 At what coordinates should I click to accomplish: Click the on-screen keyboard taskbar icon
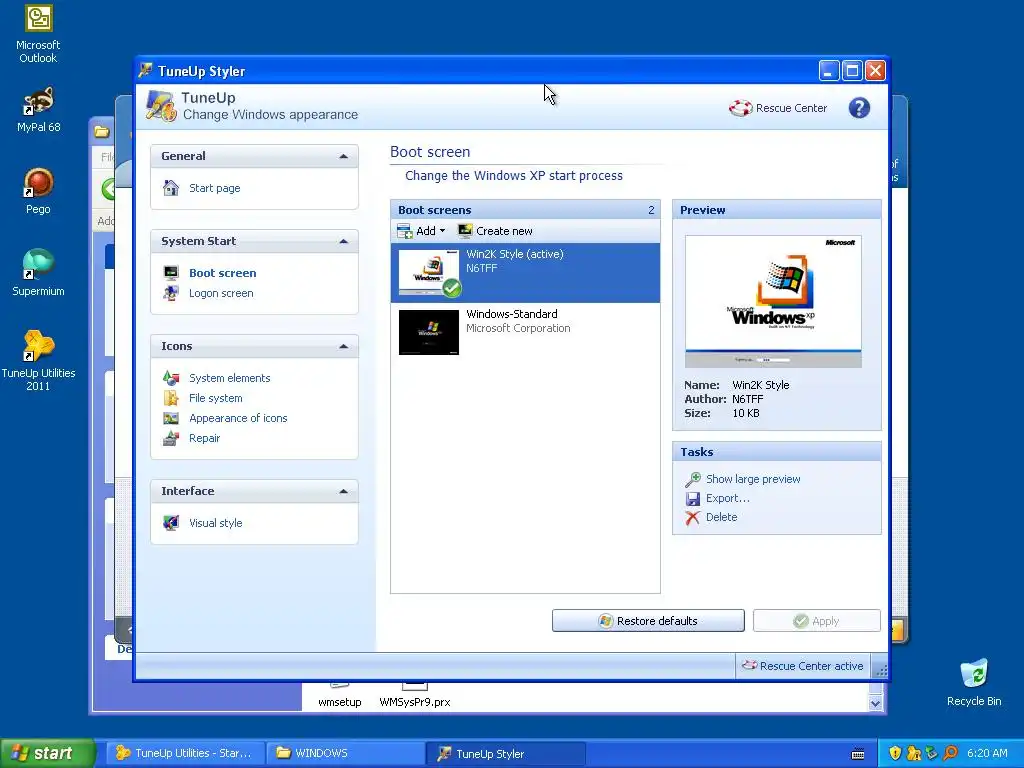(x=858, y=754)
